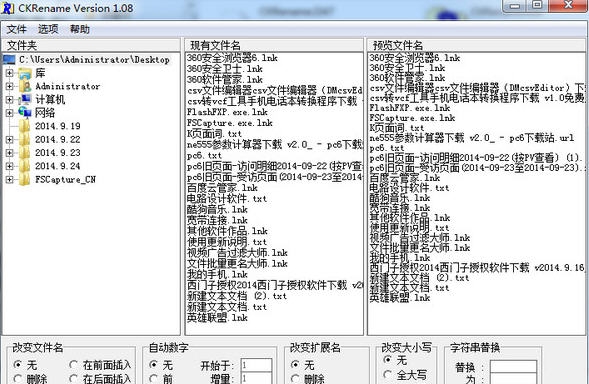The height and width of the screenshot is (384, 589).
Task: Select 360安全卫士.lnk in 现有文件名 list
Action: click(x=225, y=68)
